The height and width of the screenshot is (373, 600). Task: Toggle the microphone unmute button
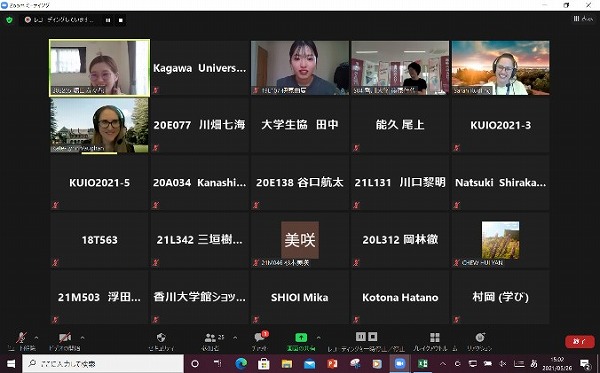click(22, 341)
